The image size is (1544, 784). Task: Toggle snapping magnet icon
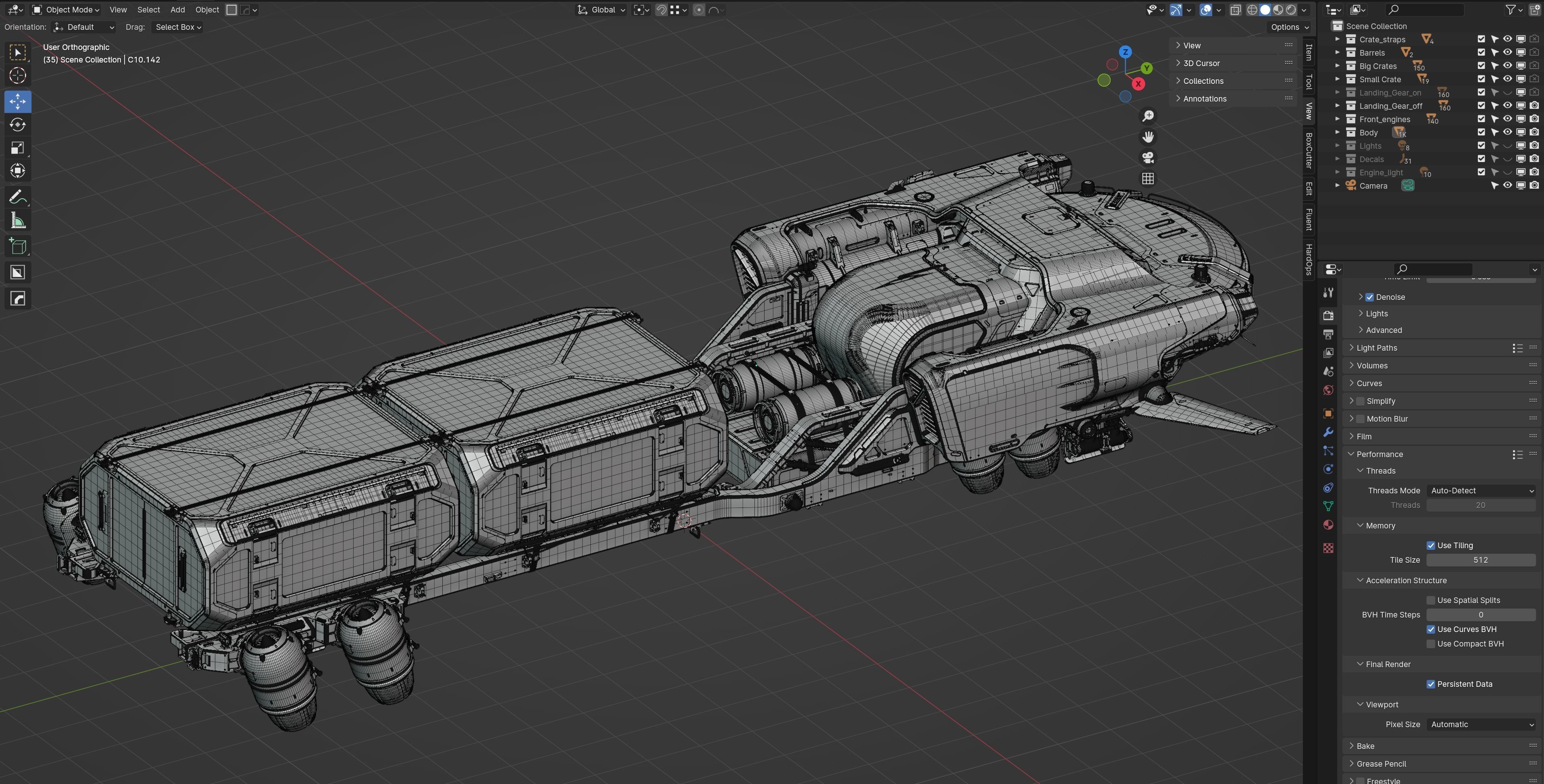point(661,10)
